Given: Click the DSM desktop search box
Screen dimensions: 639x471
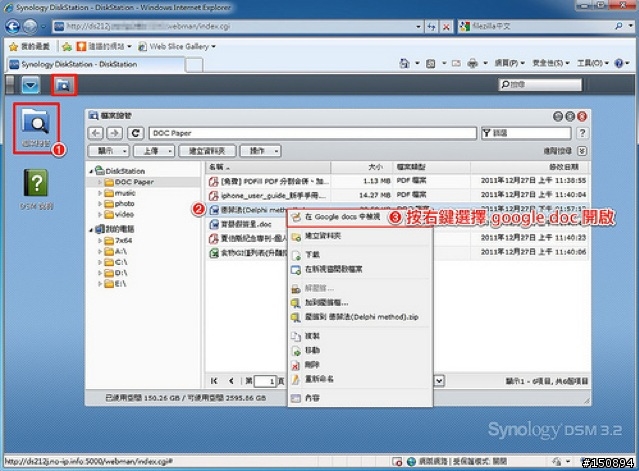Looking at the screenshot, I should point(540,85).
